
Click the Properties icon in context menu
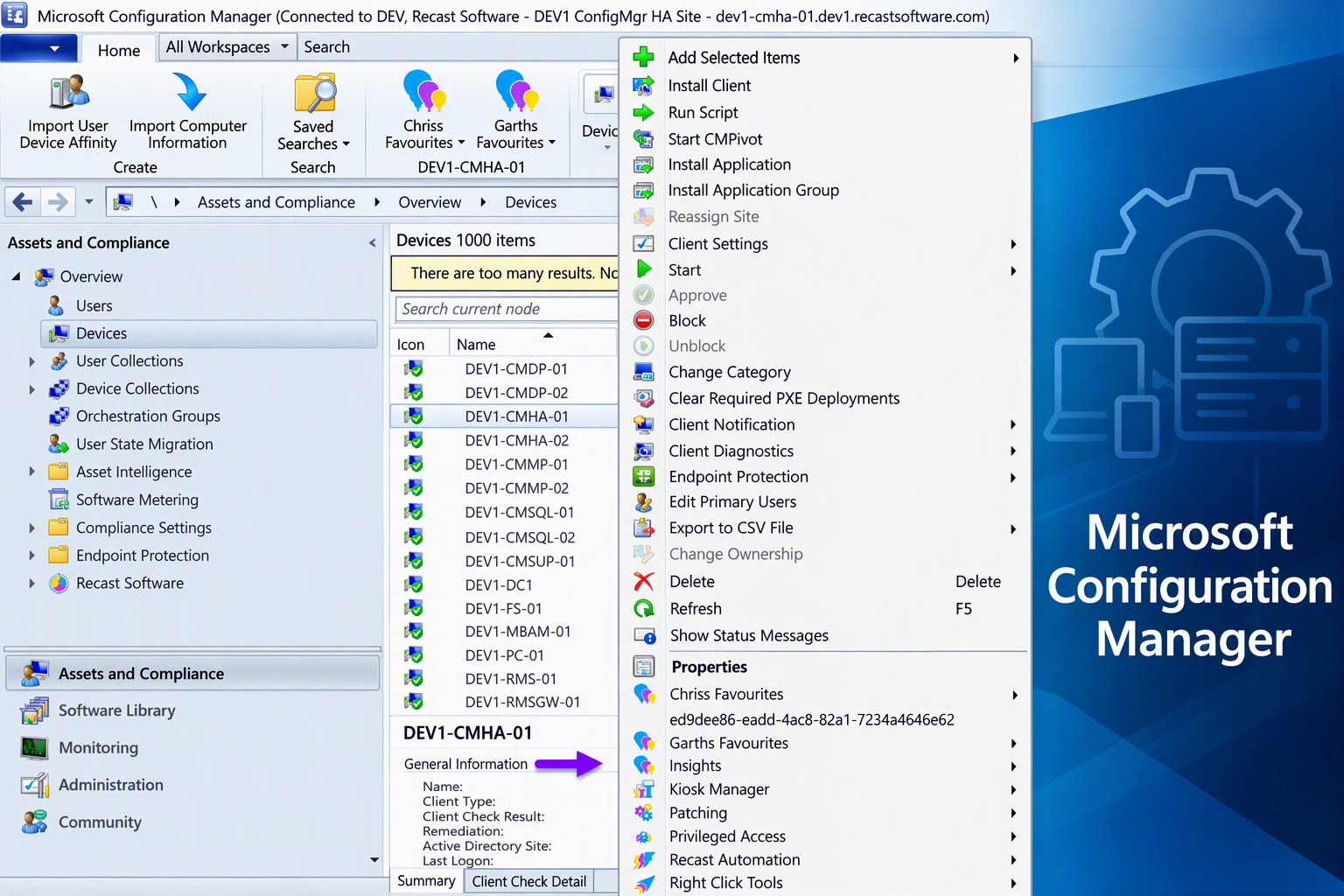(644, 666)
